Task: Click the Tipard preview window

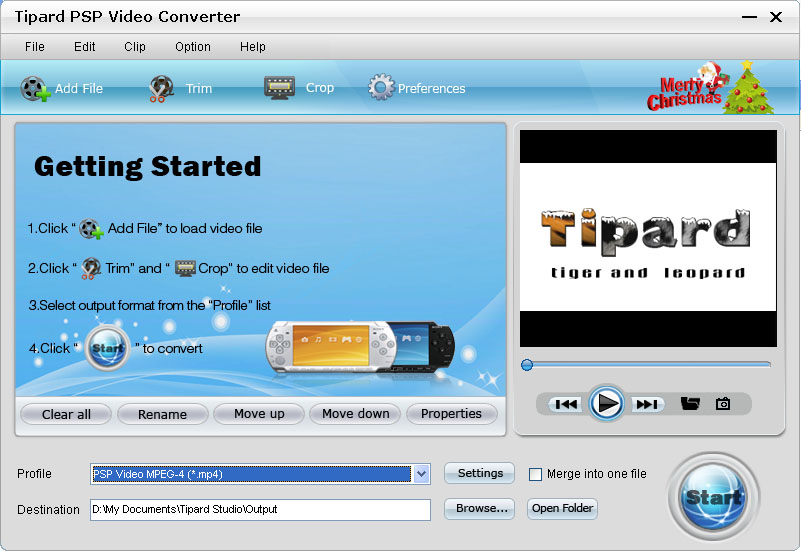Action: click(648, 238)
